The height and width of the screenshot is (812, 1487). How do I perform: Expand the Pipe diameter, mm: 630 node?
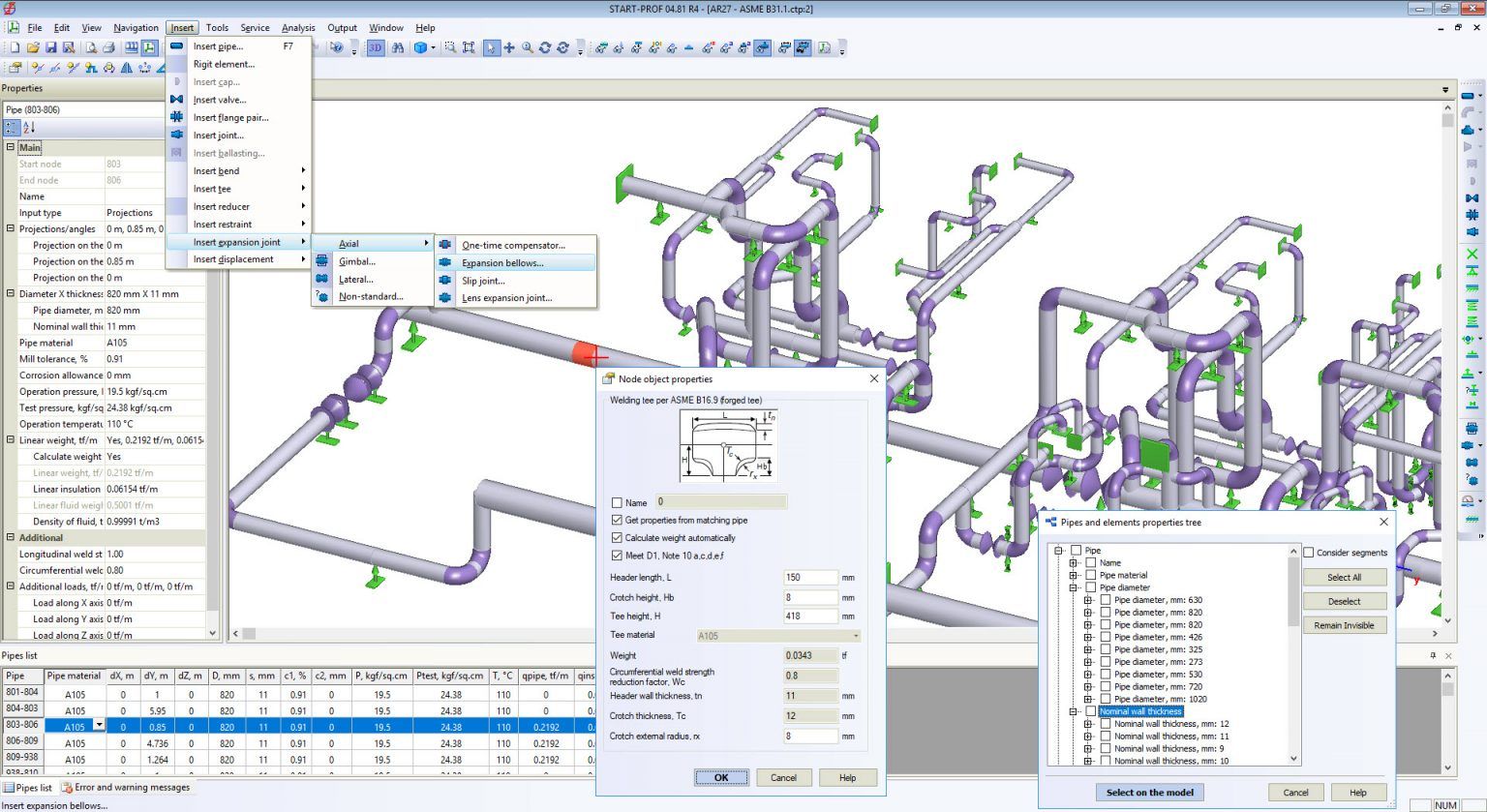tap(1089, 599)
